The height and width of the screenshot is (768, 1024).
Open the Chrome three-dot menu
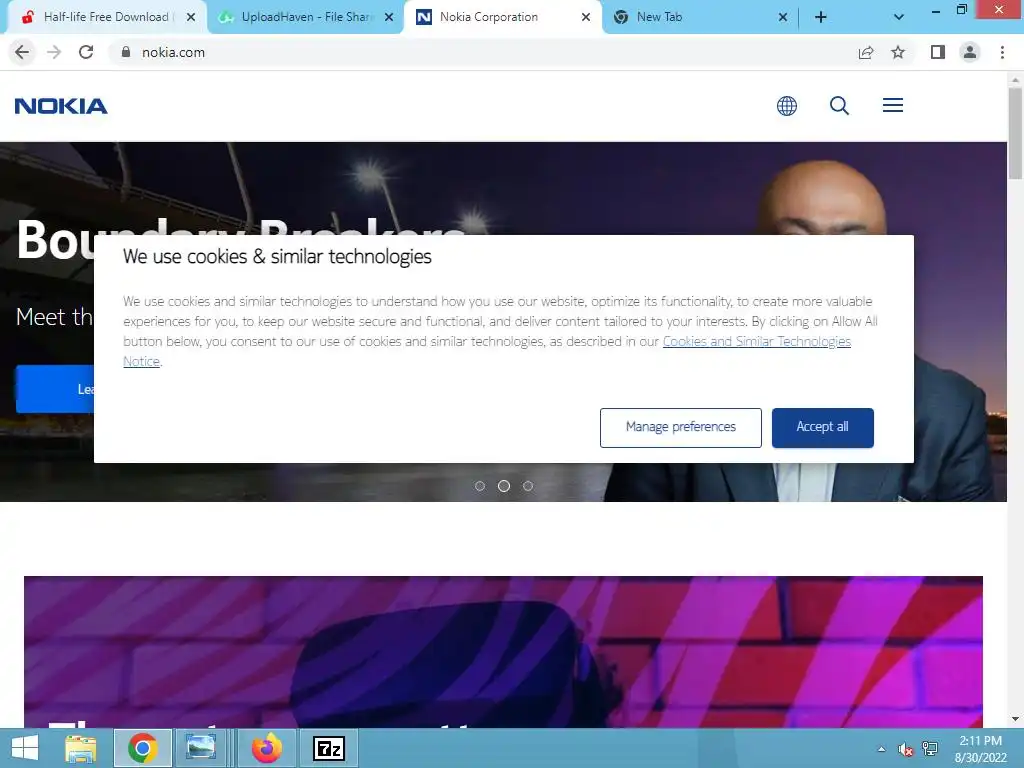pos(1002,52)
